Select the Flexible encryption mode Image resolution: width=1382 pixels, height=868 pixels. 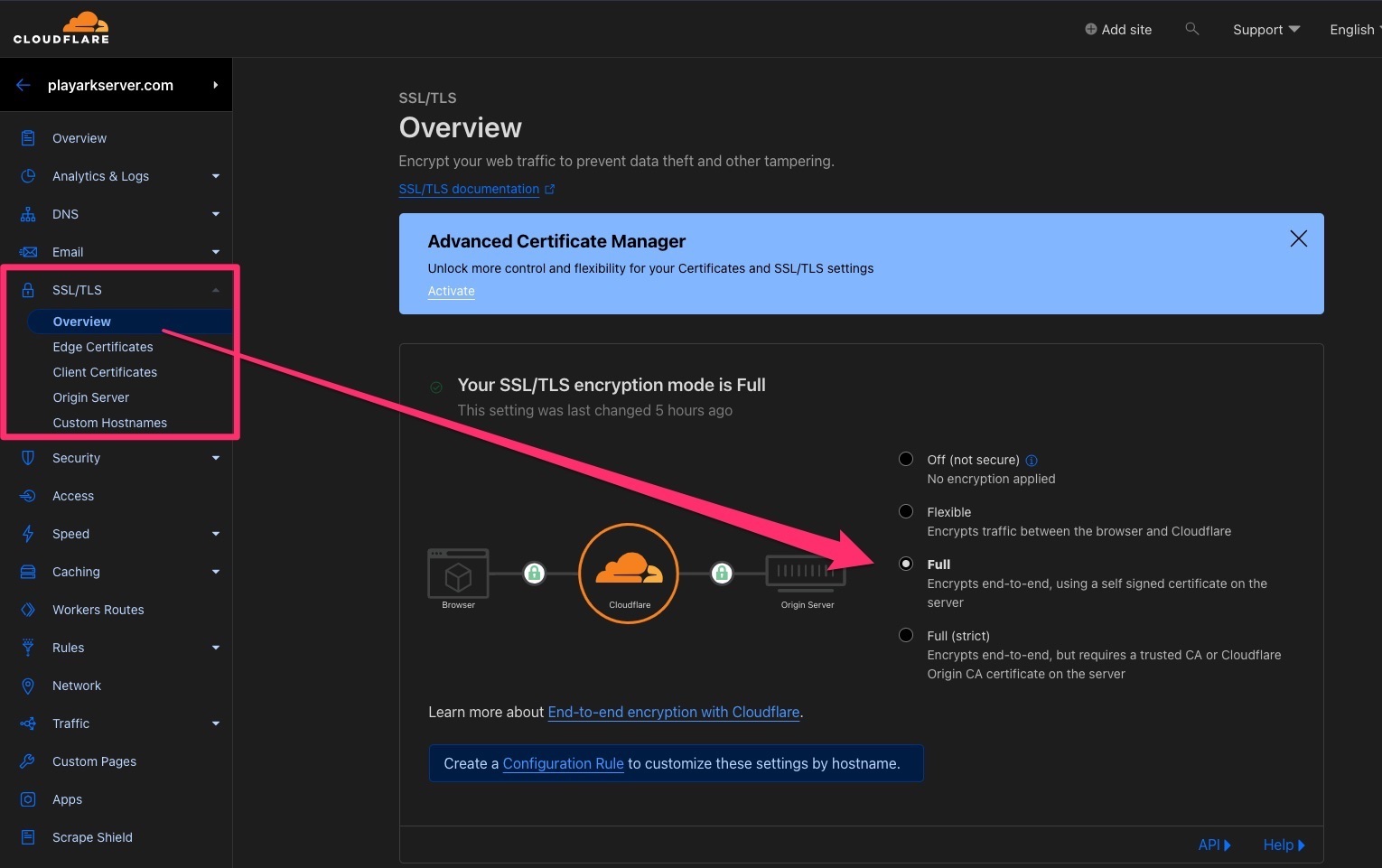[x=905, y=511]
